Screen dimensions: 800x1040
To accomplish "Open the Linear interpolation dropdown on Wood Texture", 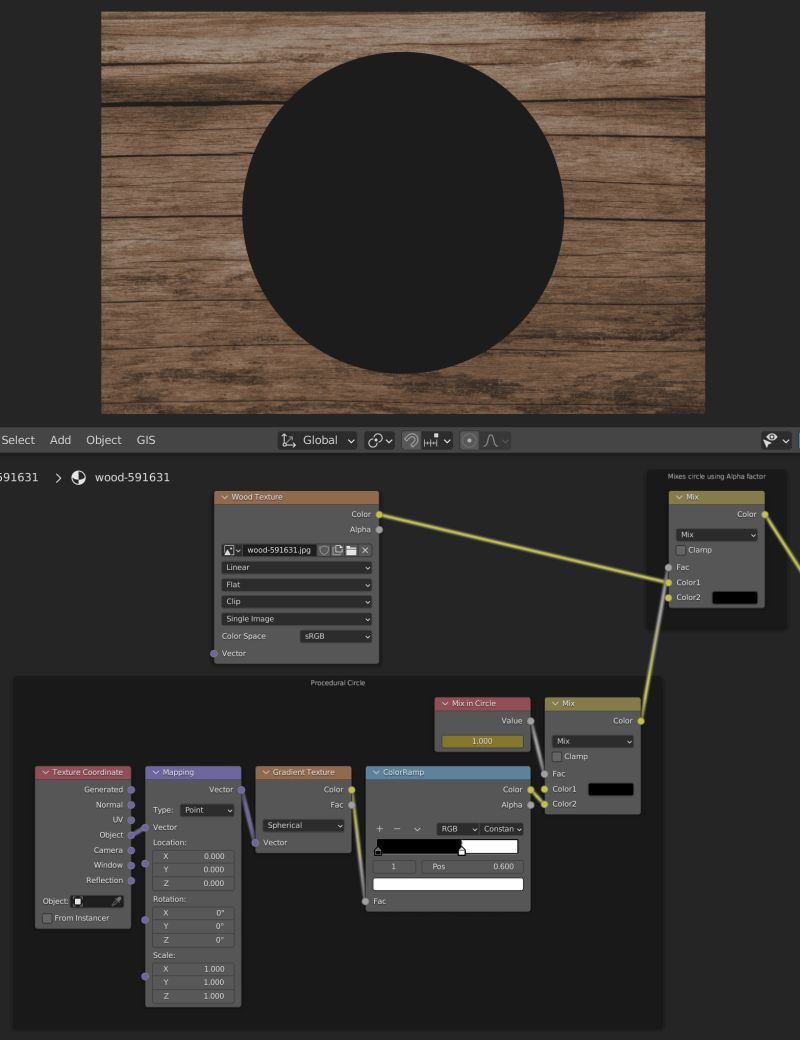I will click(295, 567).
